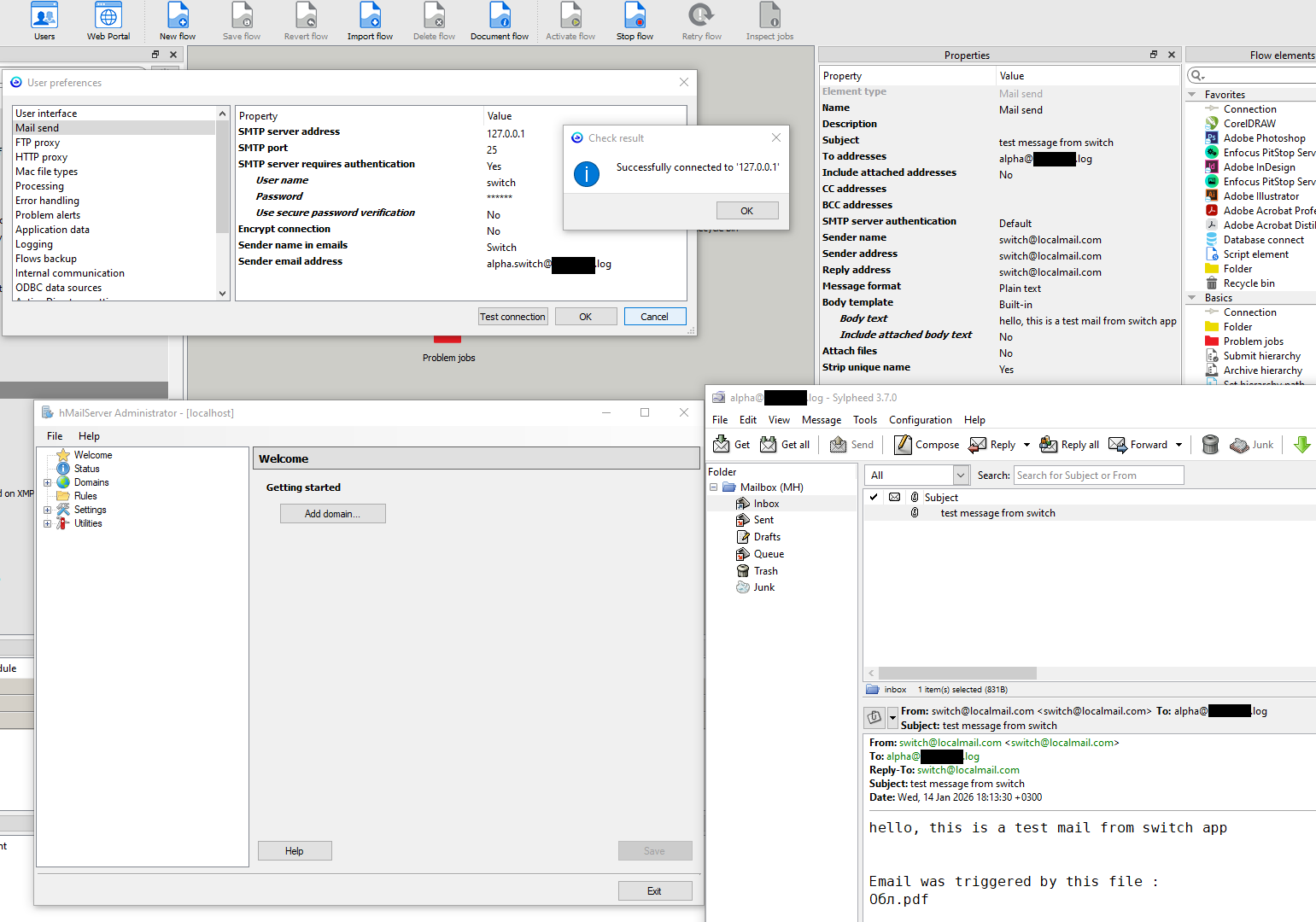Expand the Settings node in hMailServer

[48, 510]
